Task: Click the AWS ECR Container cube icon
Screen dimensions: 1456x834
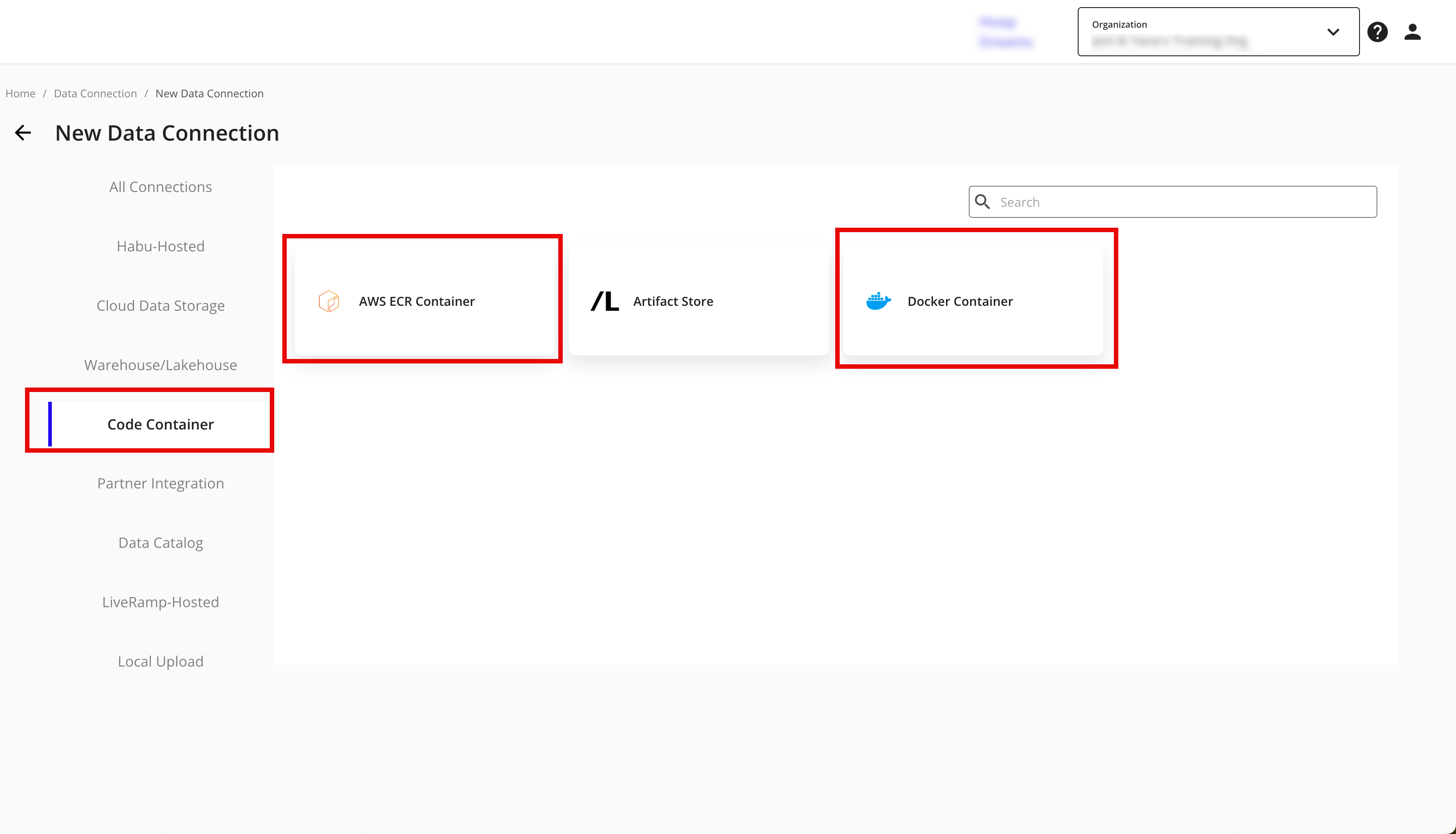Action: coord(329,301)
